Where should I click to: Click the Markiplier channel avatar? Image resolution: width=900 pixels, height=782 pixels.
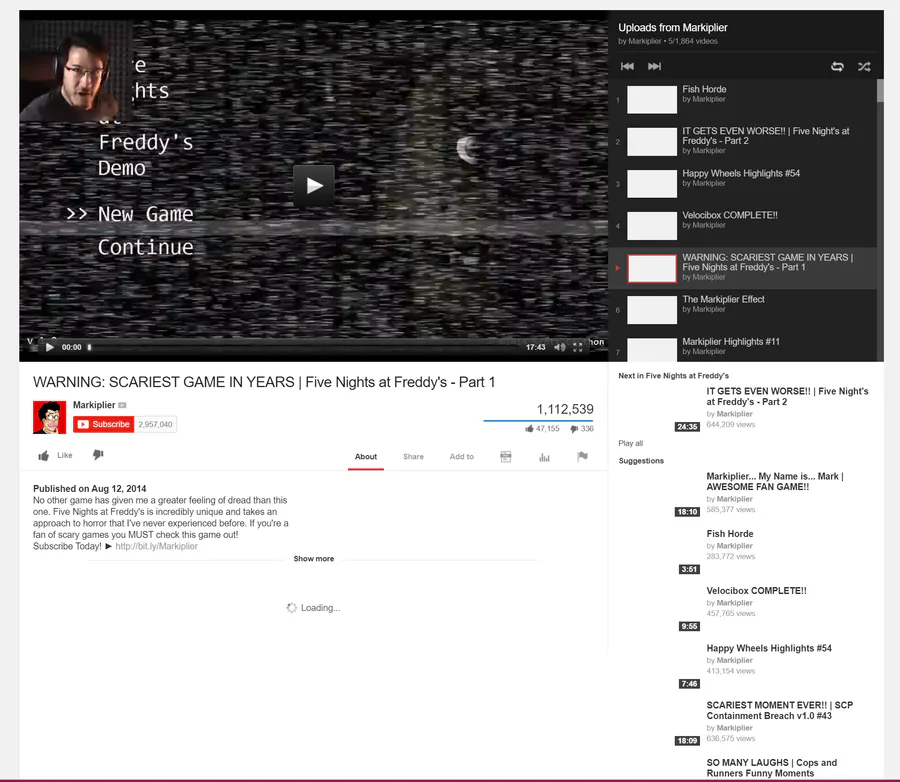[49, 417]
